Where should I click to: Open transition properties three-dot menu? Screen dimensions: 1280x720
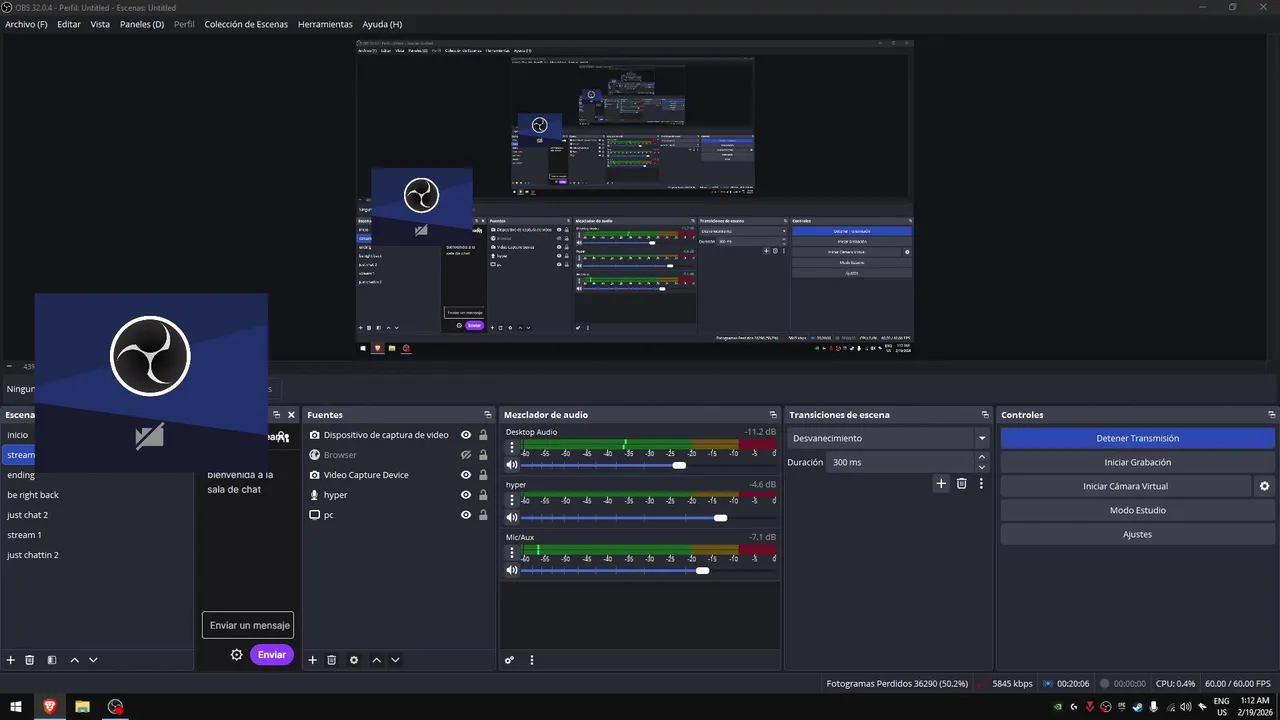[x=981, y=483]
